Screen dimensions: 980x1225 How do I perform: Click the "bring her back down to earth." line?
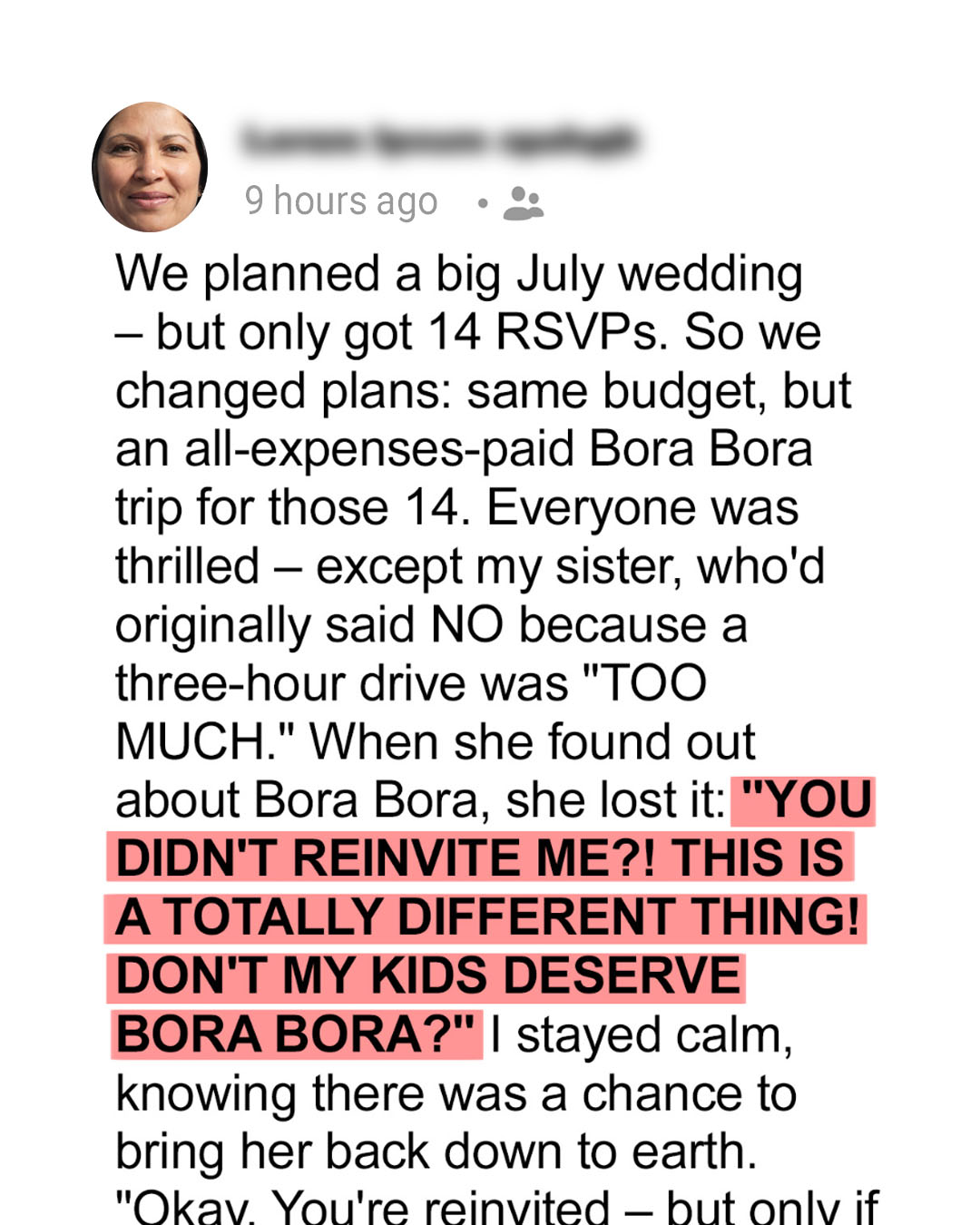(x=436, y=1151)
